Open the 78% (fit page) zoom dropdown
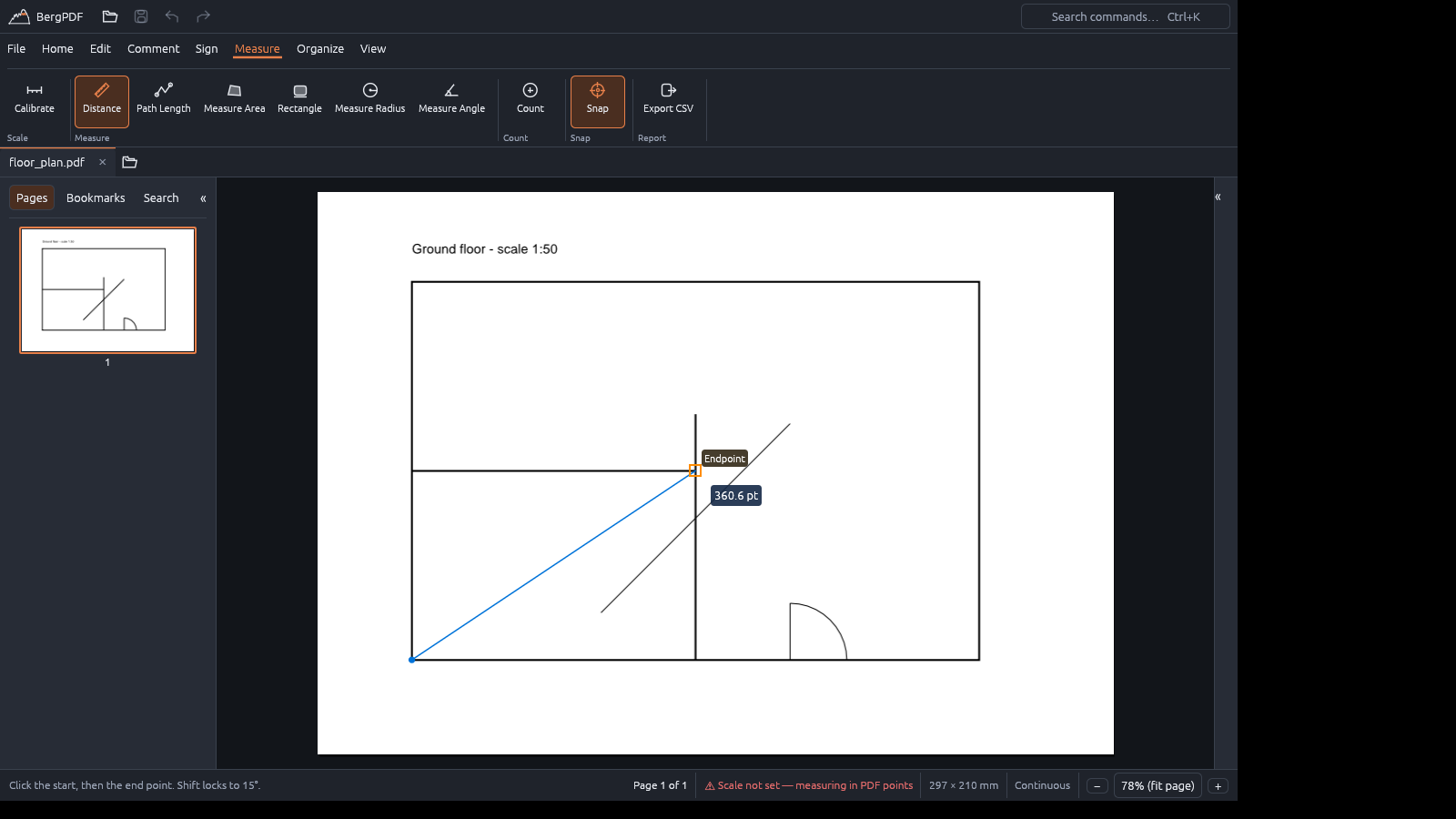The height and width of the screenshot is (819, 1456). point(1158,786)
